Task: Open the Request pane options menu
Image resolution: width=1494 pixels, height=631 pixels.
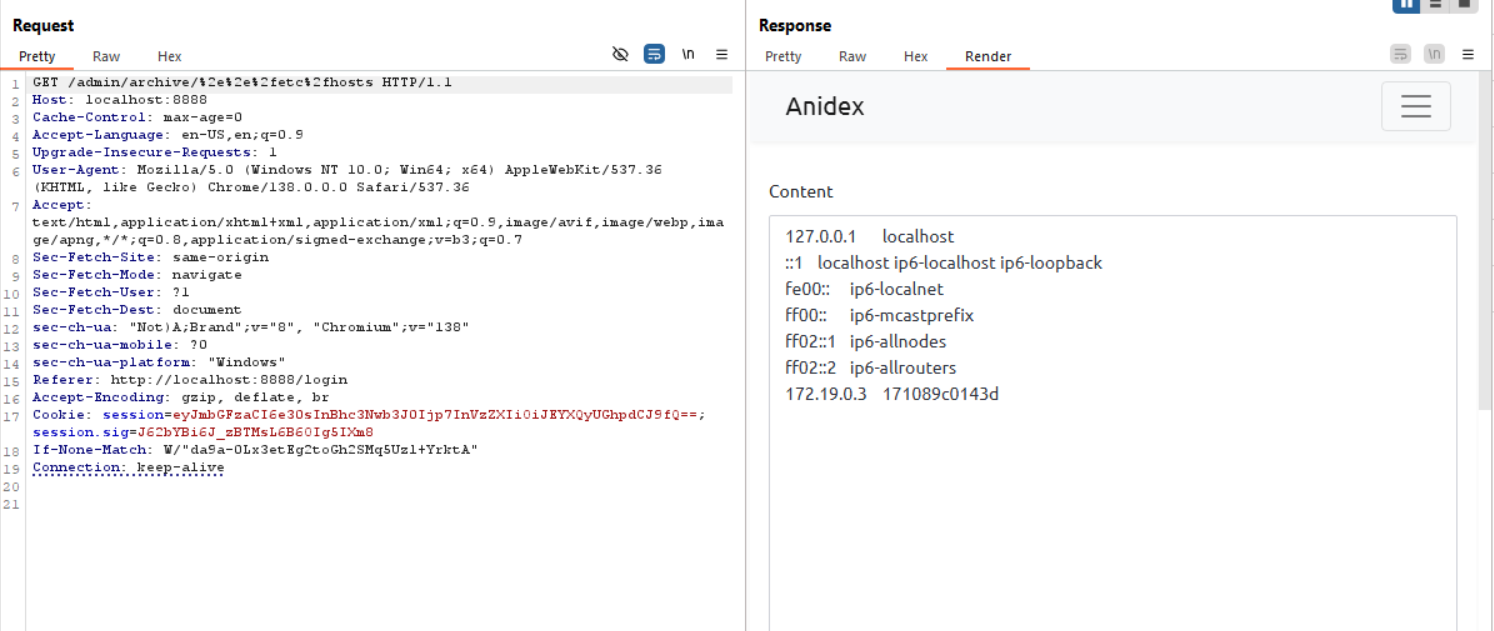Action: [x=722, y=54]
